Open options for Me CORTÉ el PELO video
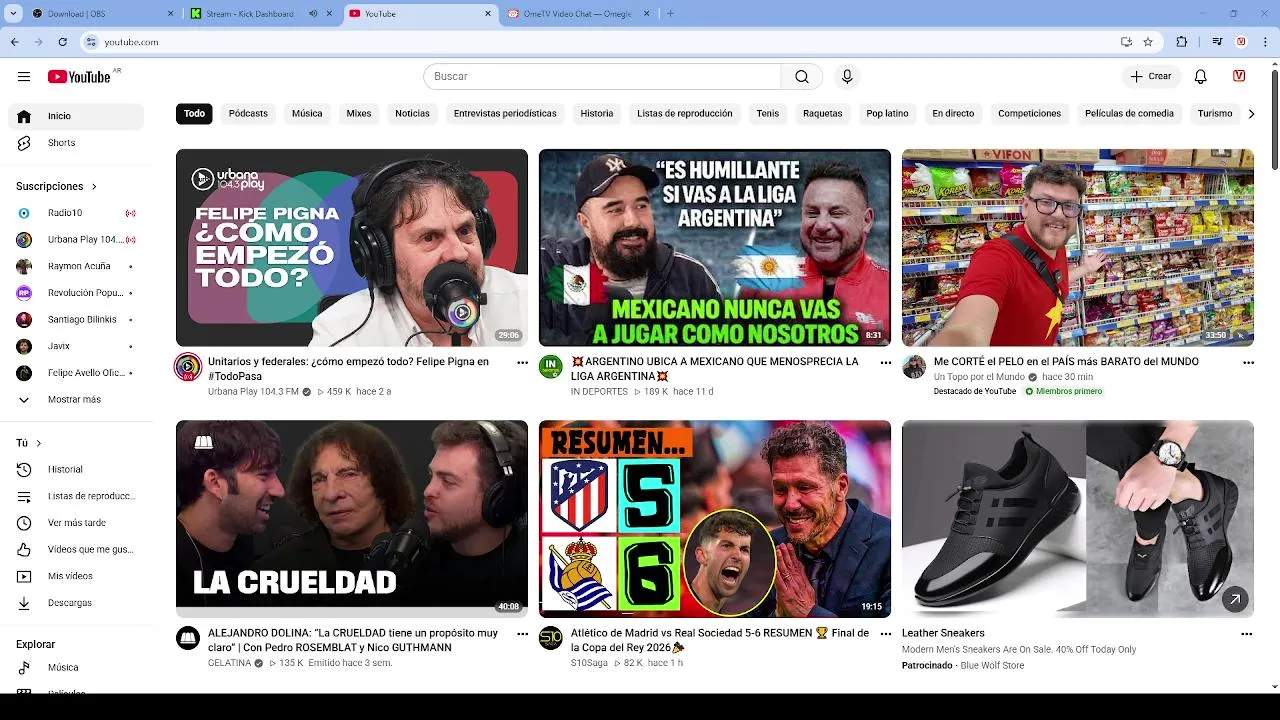Image resolution: width=1280 pixels, height=720 pixels. (x=1248, y=363)
